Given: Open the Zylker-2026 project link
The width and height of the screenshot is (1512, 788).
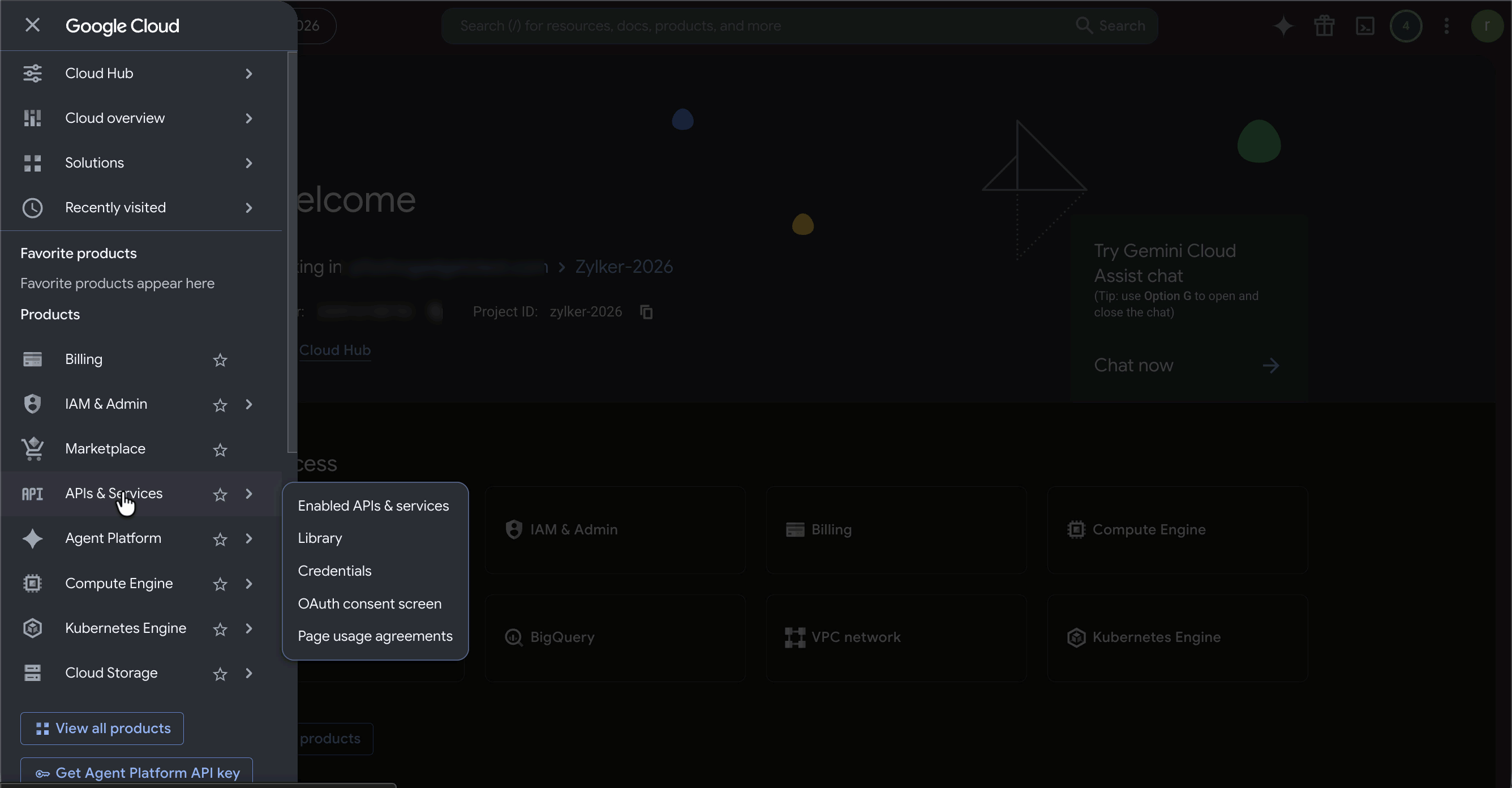Looking at the screenshot, I should click(x=624, y=267).
